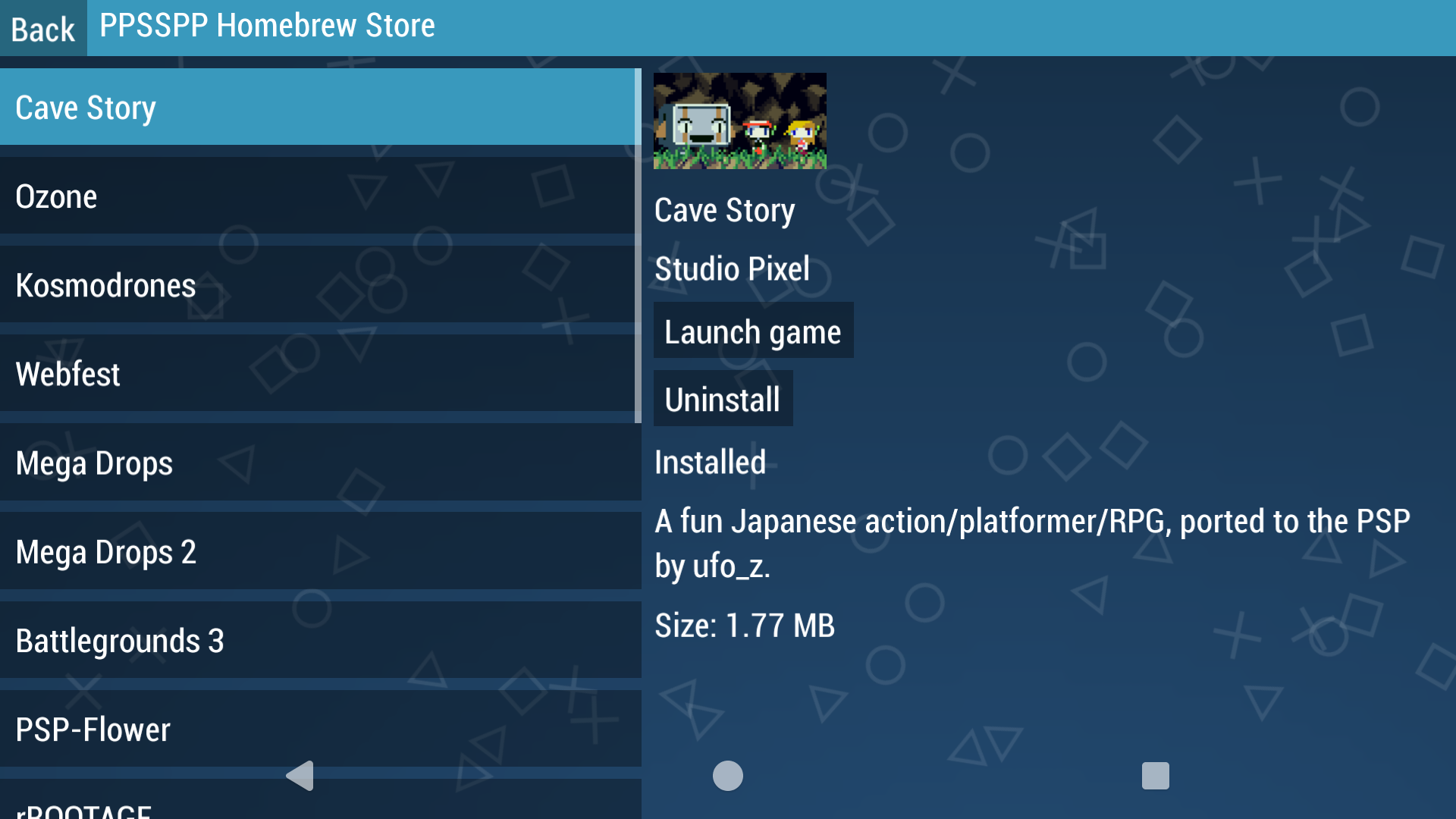Click the Studio Pixel author label
Viewport: 1456px width, 819px height.
(x=732, y=269)
